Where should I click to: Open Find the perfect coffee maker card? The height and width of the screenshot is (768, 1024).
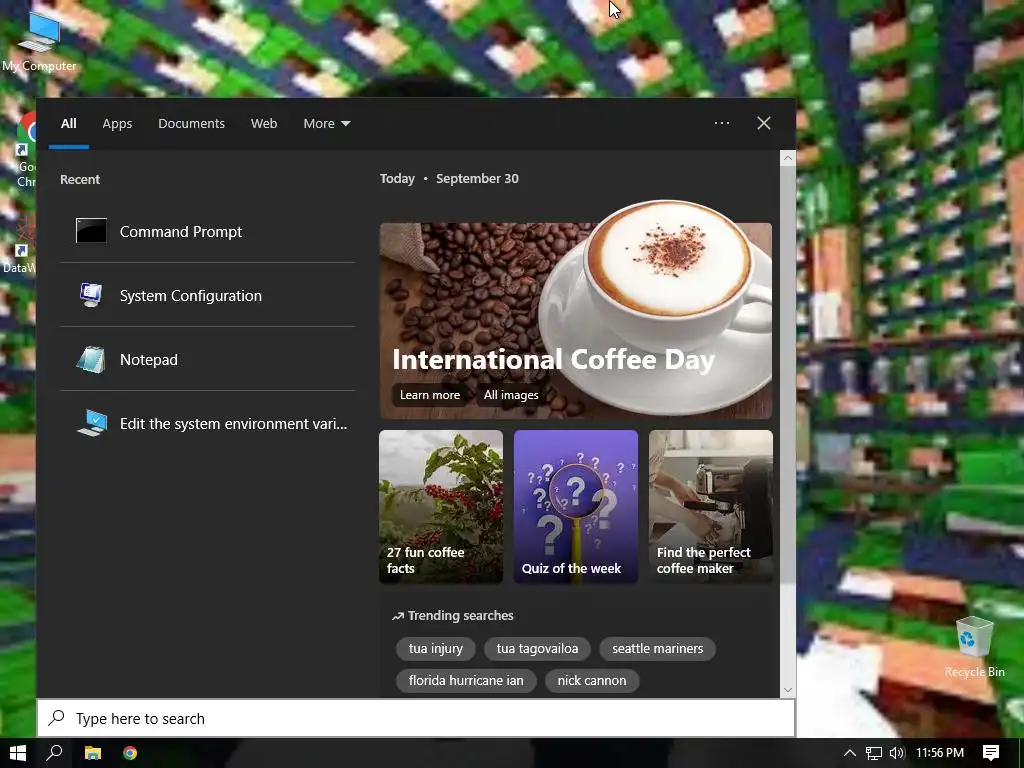coord(711,506)
